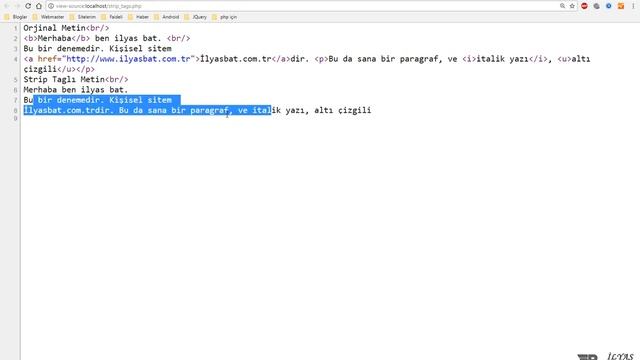Click the 'çizgili' closing tags wrapped line
Image resolution: width=640 pixels, height=360 pixels.
[x=59, y=69]
